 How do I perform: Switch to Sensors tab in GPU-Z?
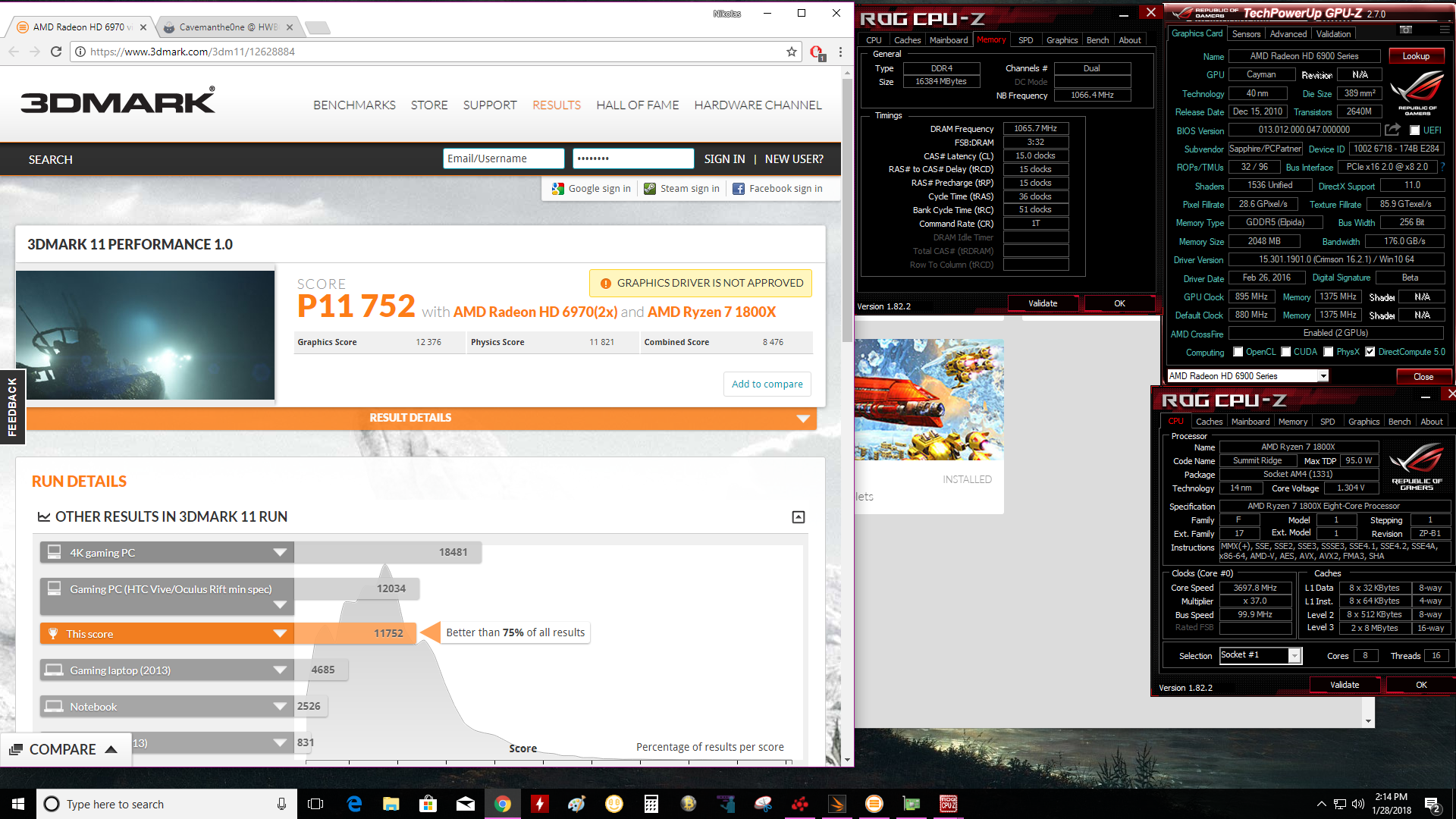click(1246, 34)
